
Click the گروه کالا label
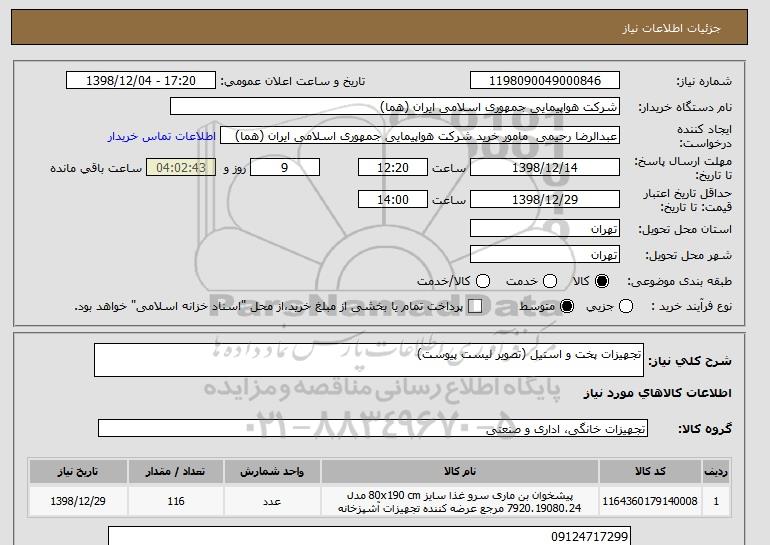coord(705,429)
